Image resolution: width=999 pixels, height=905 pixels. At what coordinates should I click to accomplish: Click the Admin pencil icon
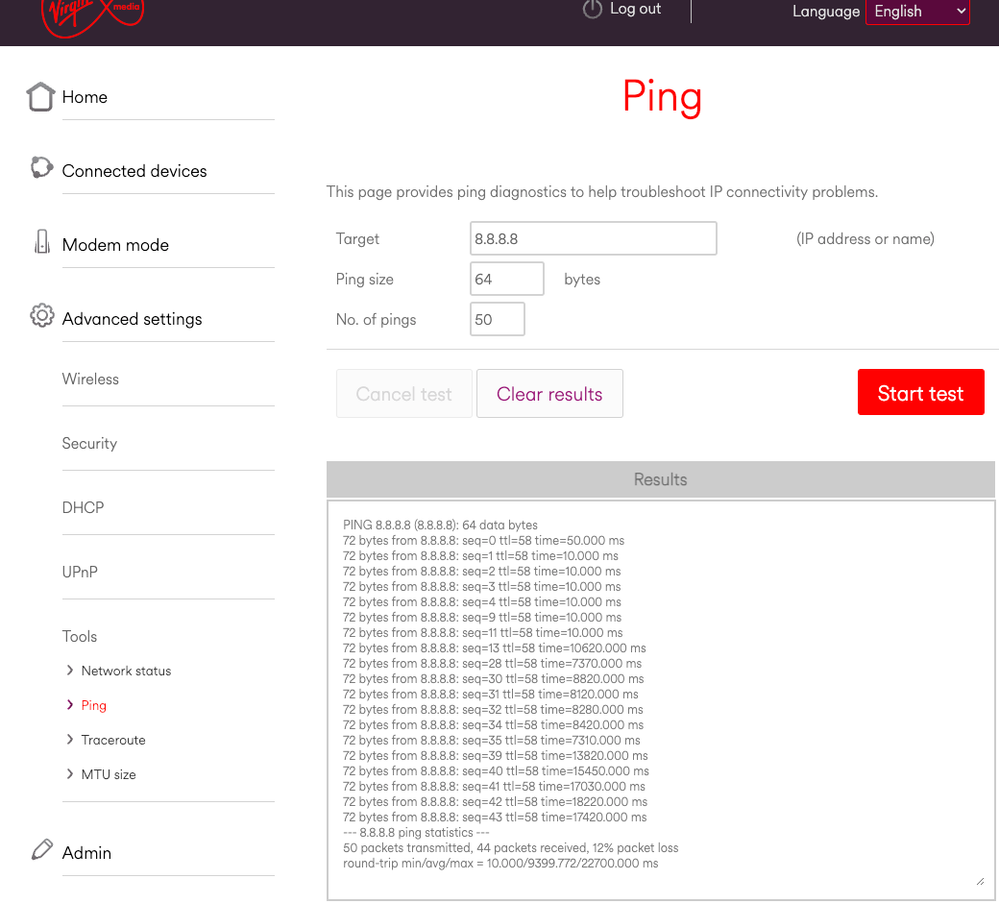(x=42, y=850)
